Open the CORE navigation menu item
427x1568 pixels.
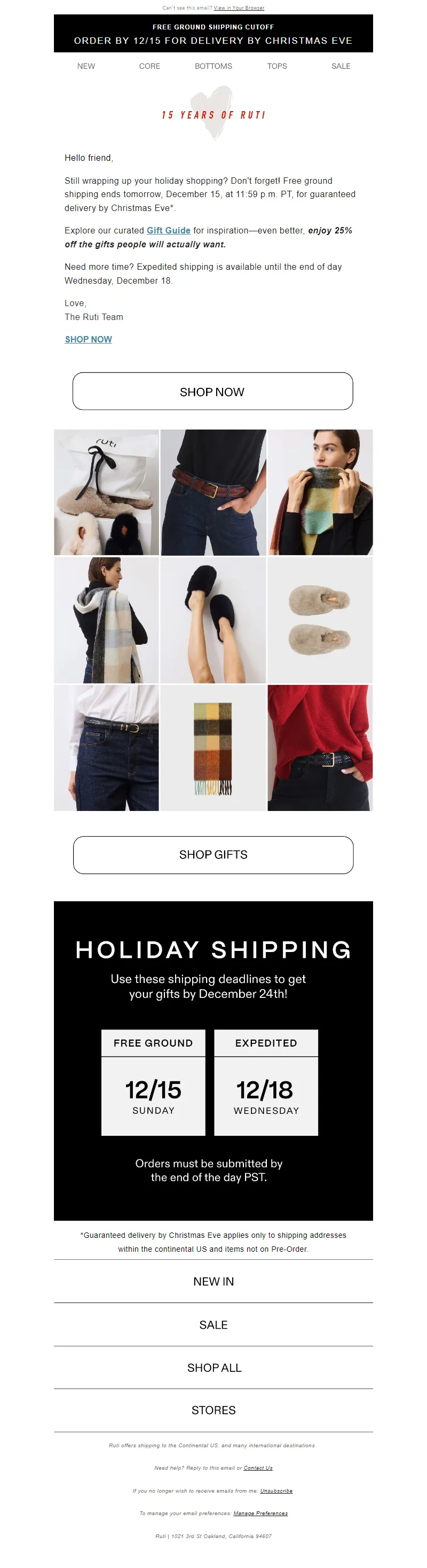tap(149, 66)
